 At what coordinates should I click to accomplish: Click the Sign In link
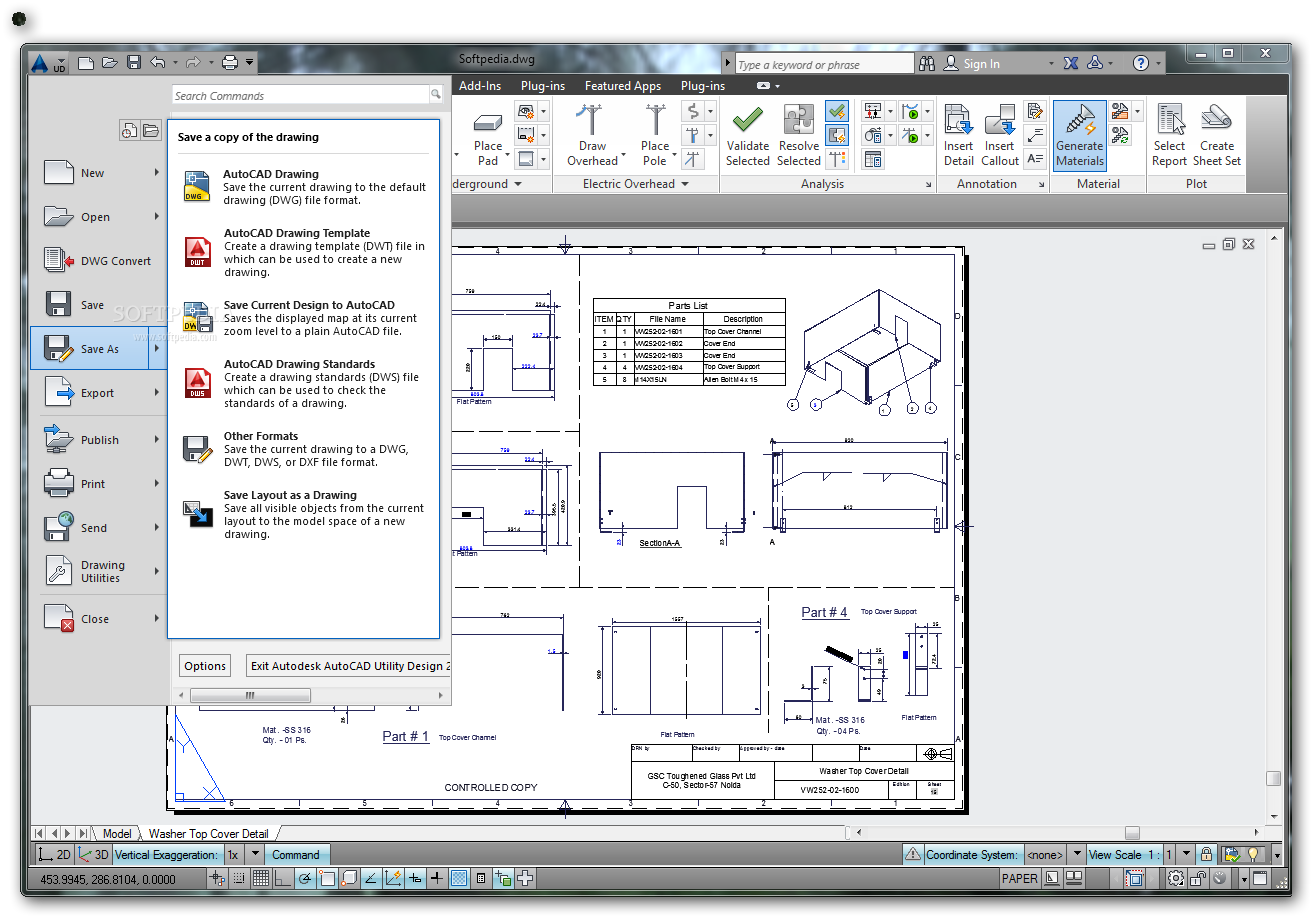tap(981, 64)
